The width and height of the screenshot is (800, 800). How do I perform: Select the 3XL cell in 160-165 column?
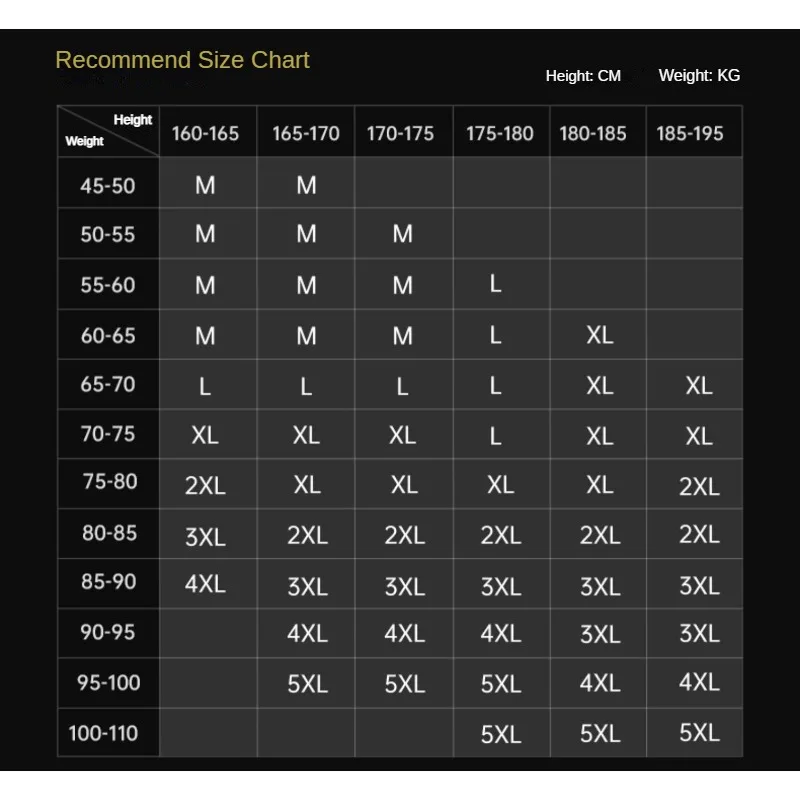click(x=205, y=537)
